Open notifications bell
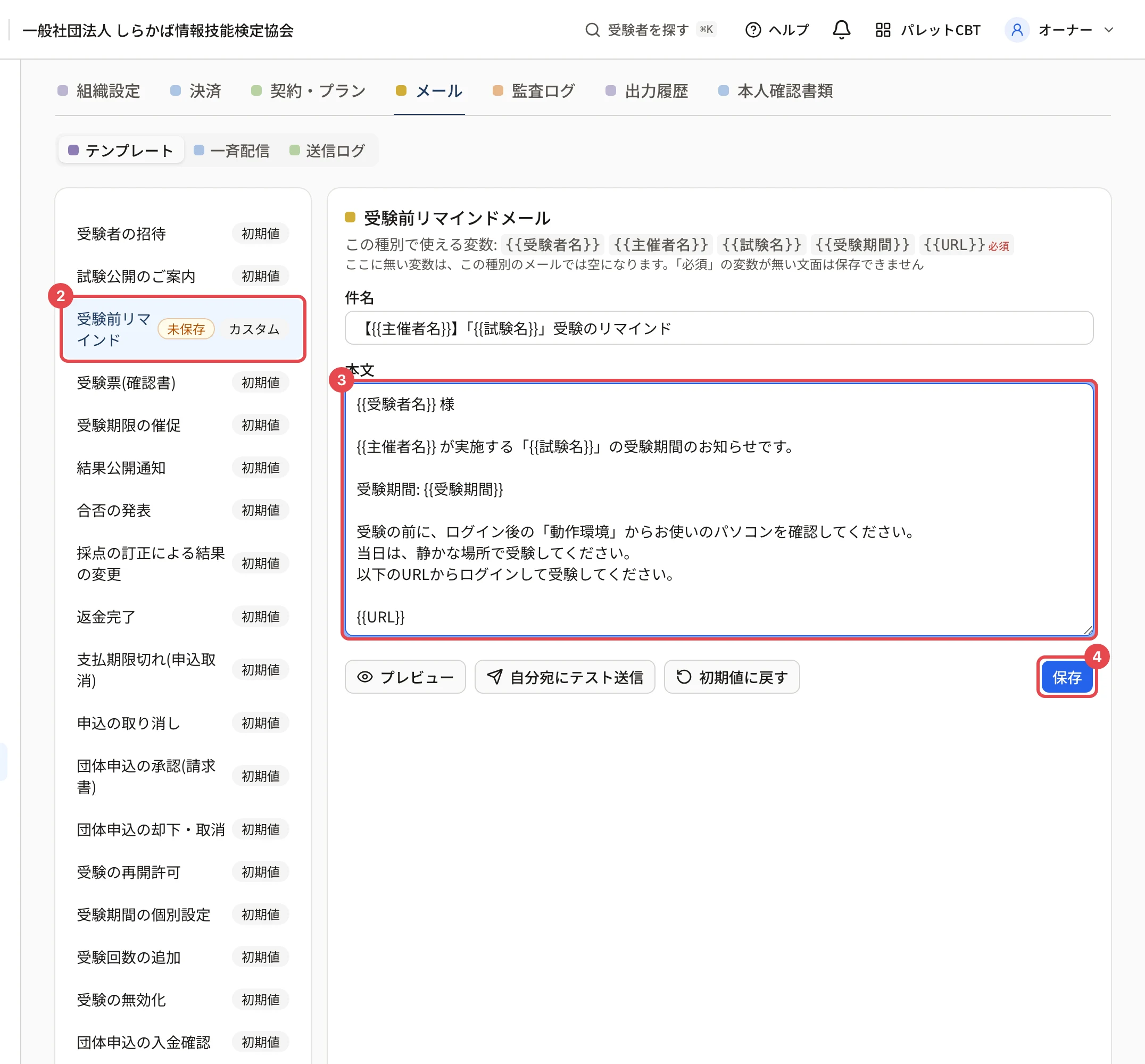This screenshot has height=1064, width=1145. click(841, 30)
